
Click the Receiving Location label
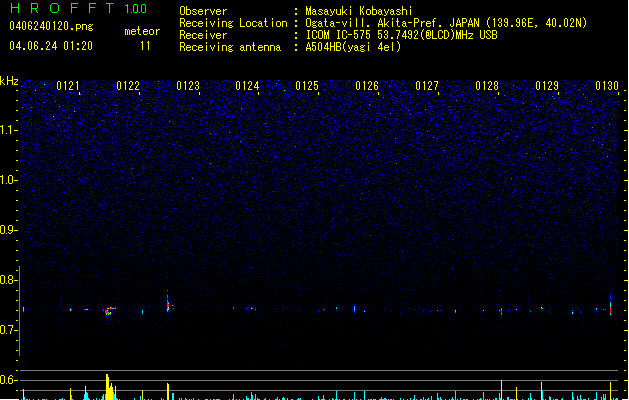coord(233,23)
